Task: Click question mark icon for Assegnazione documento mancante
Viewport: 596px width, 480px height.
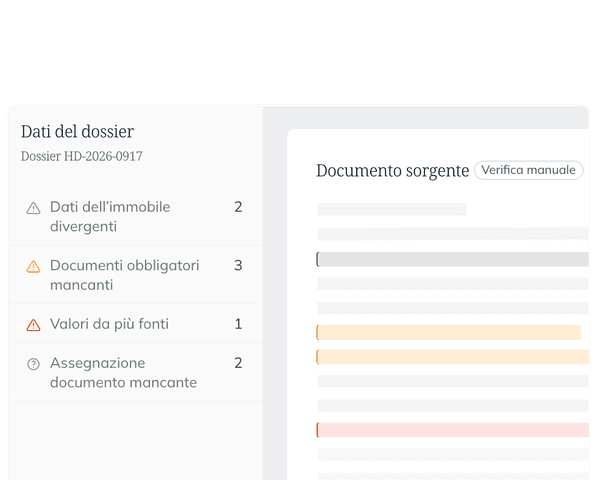Action: (x=33, y=364)
